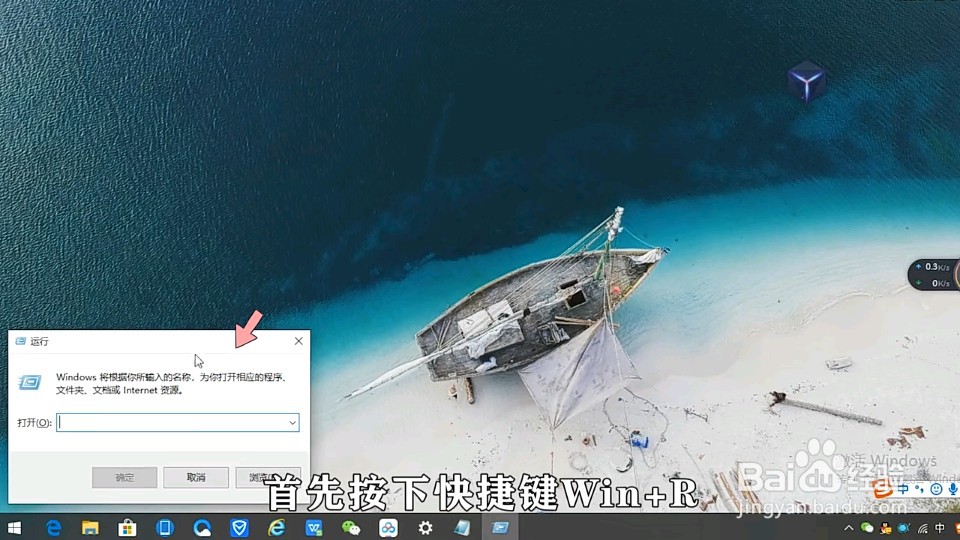Click the network speed floating widget

point(934,275)
